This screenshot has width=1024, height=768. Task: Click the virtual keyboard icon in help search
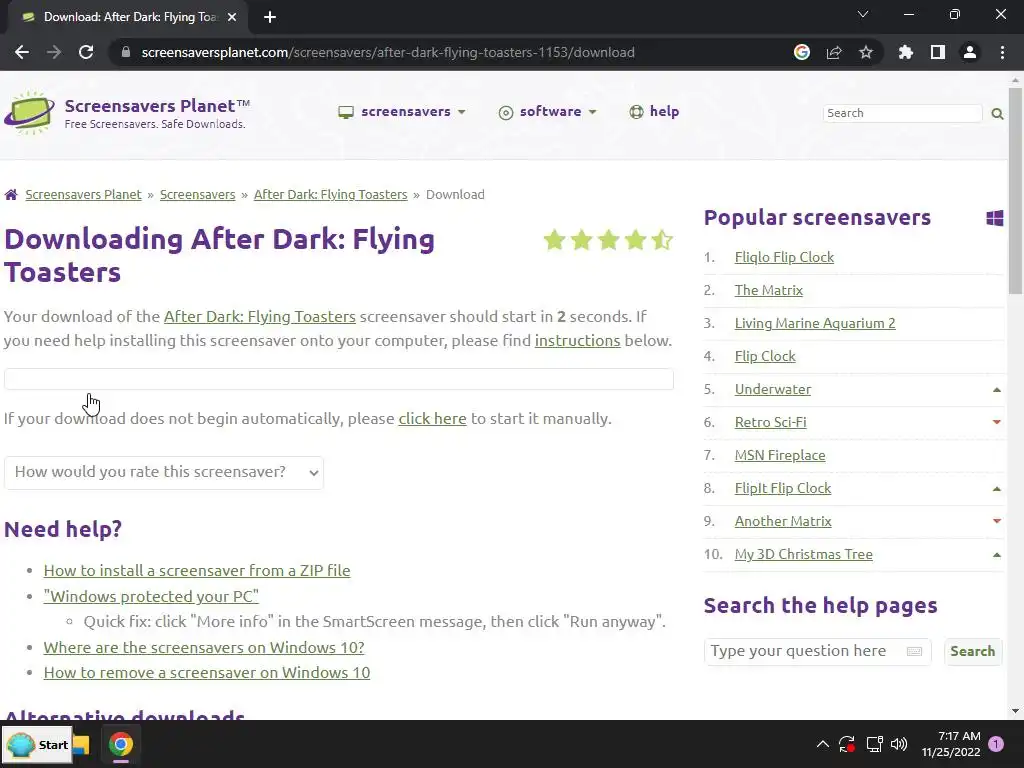(x=914, y=651)
